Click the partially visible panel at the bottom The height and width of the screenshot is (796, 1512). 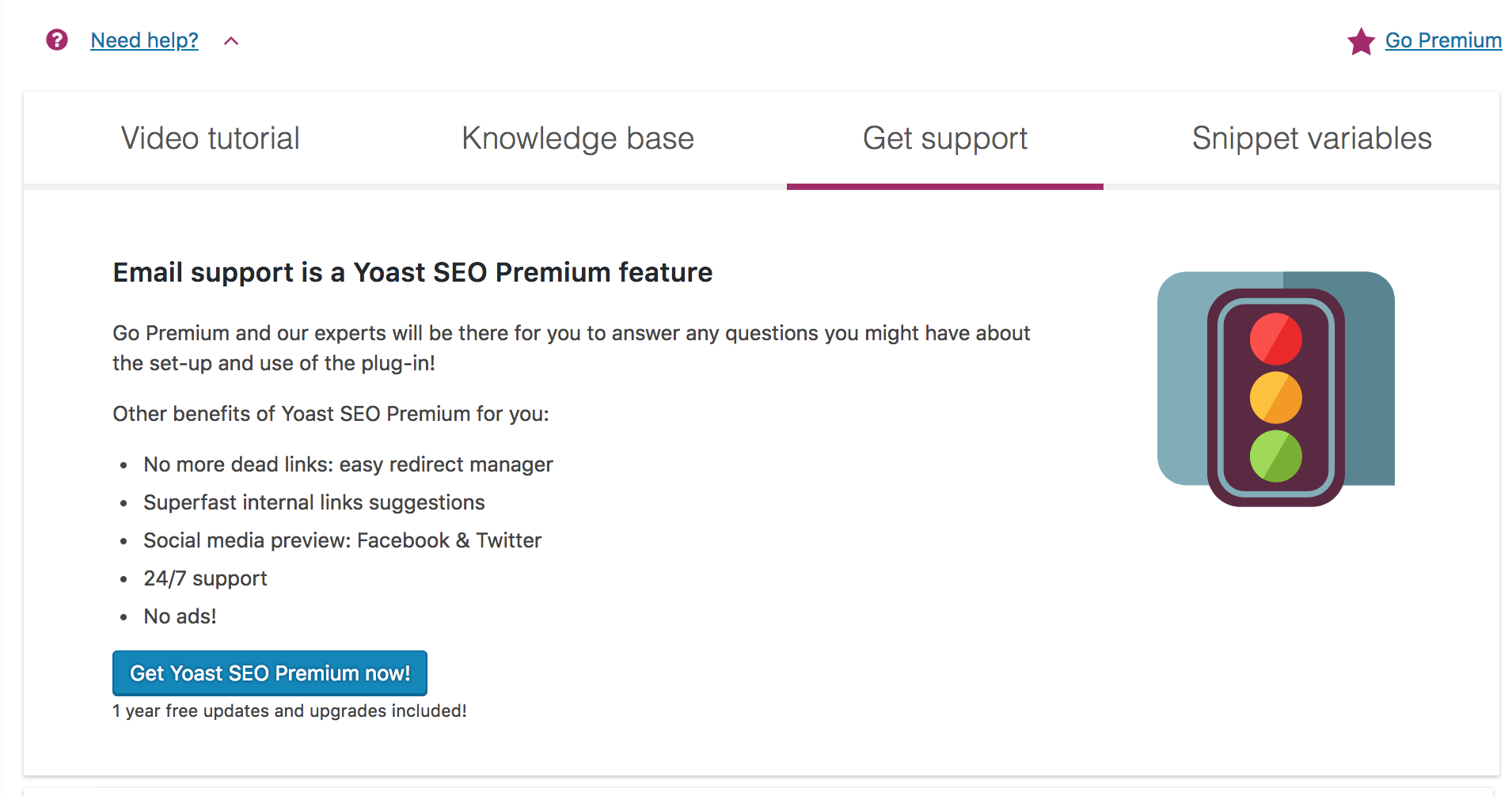point(756,790)
